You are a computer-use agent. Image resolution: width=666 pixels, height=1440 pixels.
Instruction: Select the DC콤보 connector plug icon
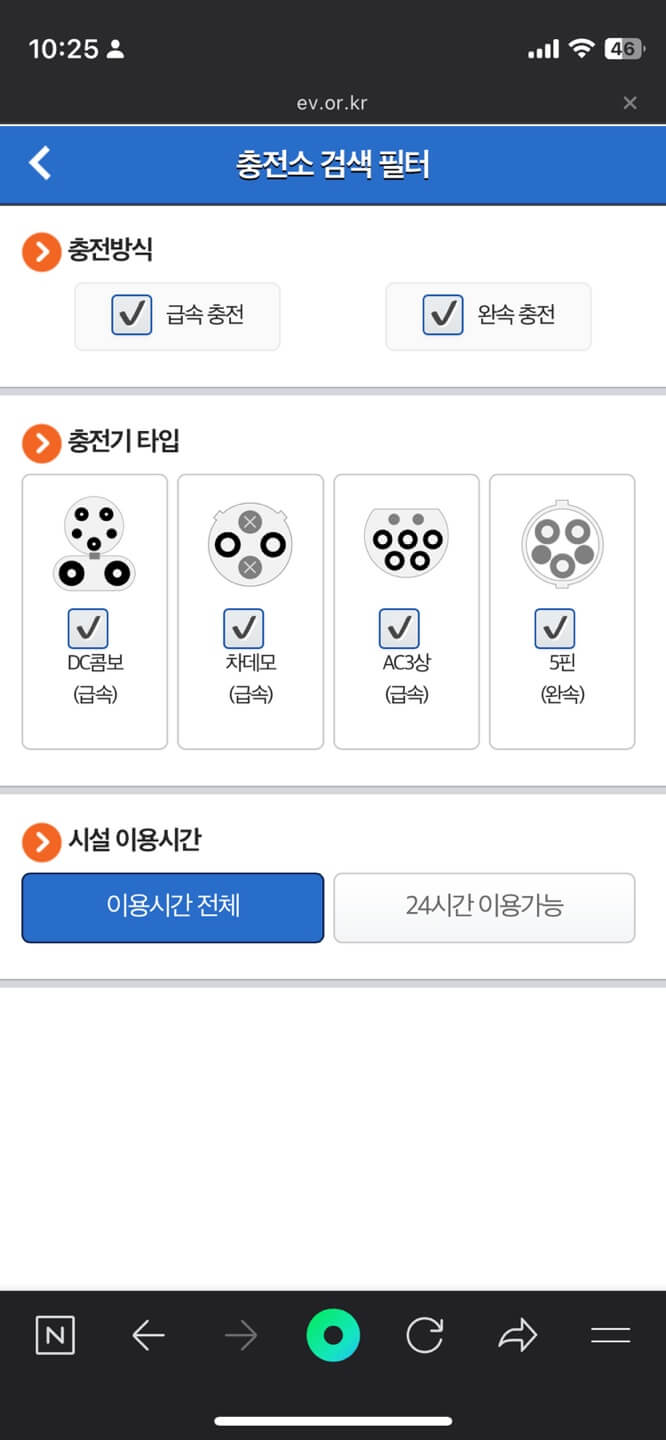pyautogui.click(x=94, y=540)
